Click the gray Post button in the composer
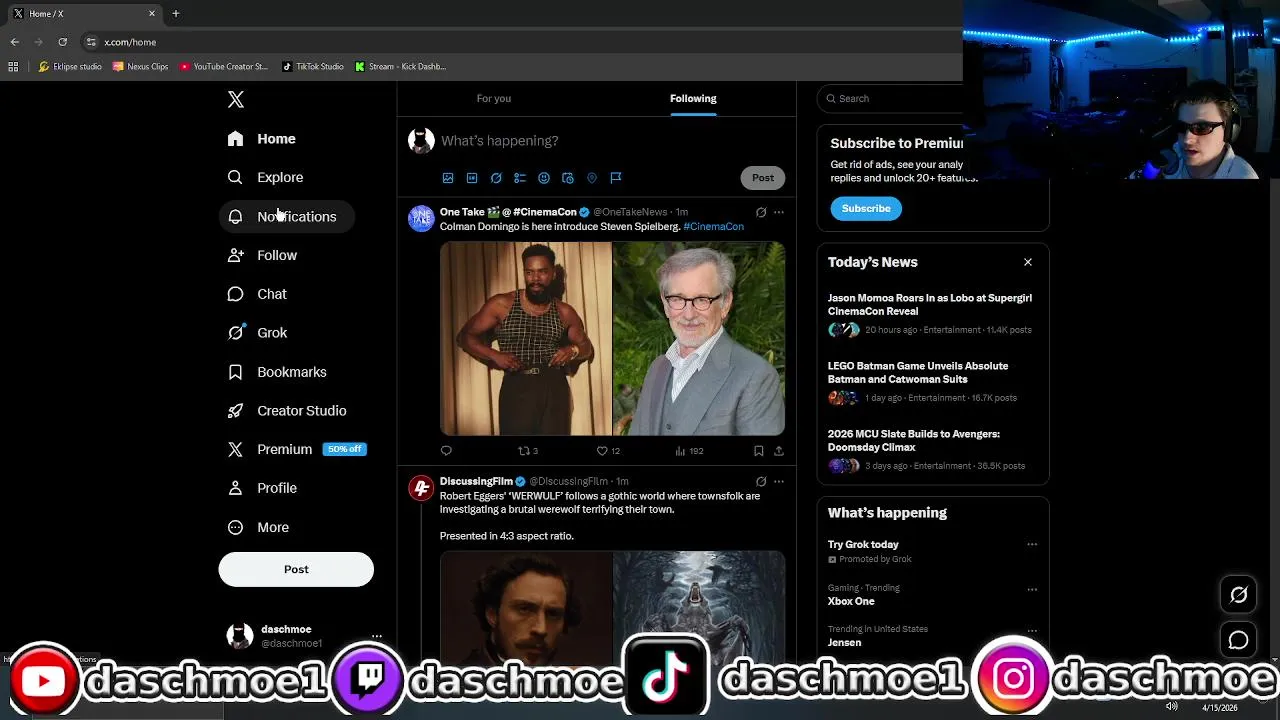 763,178
